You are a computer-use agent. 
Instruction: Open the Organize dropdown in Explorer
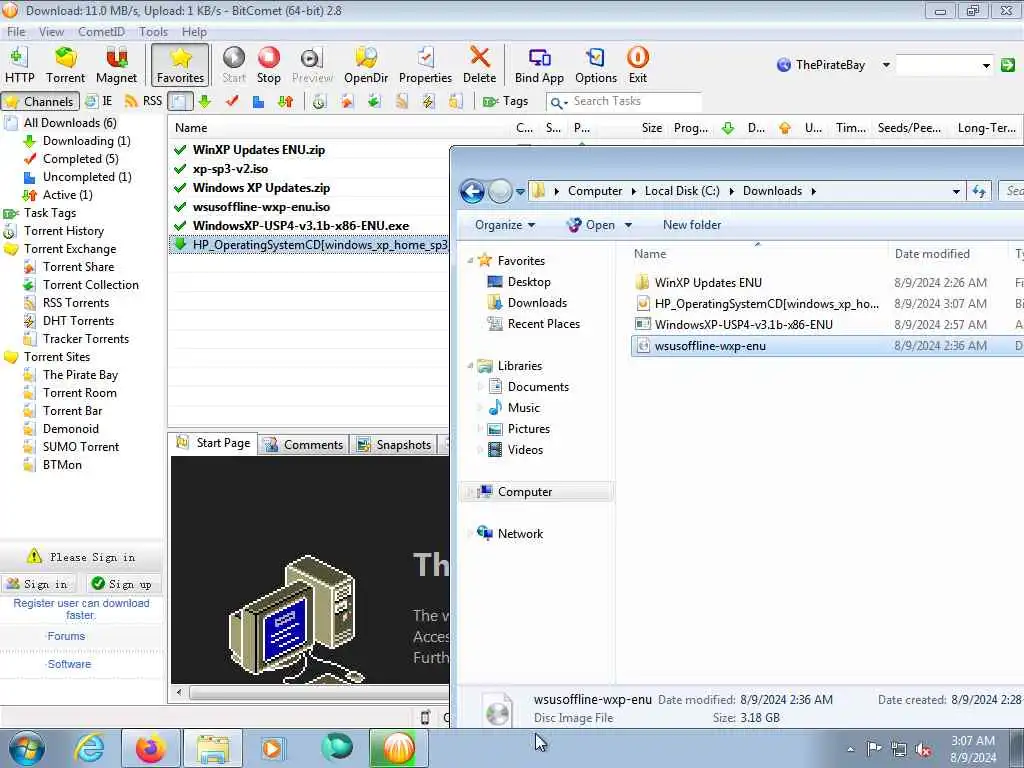(x=505, y=225)
